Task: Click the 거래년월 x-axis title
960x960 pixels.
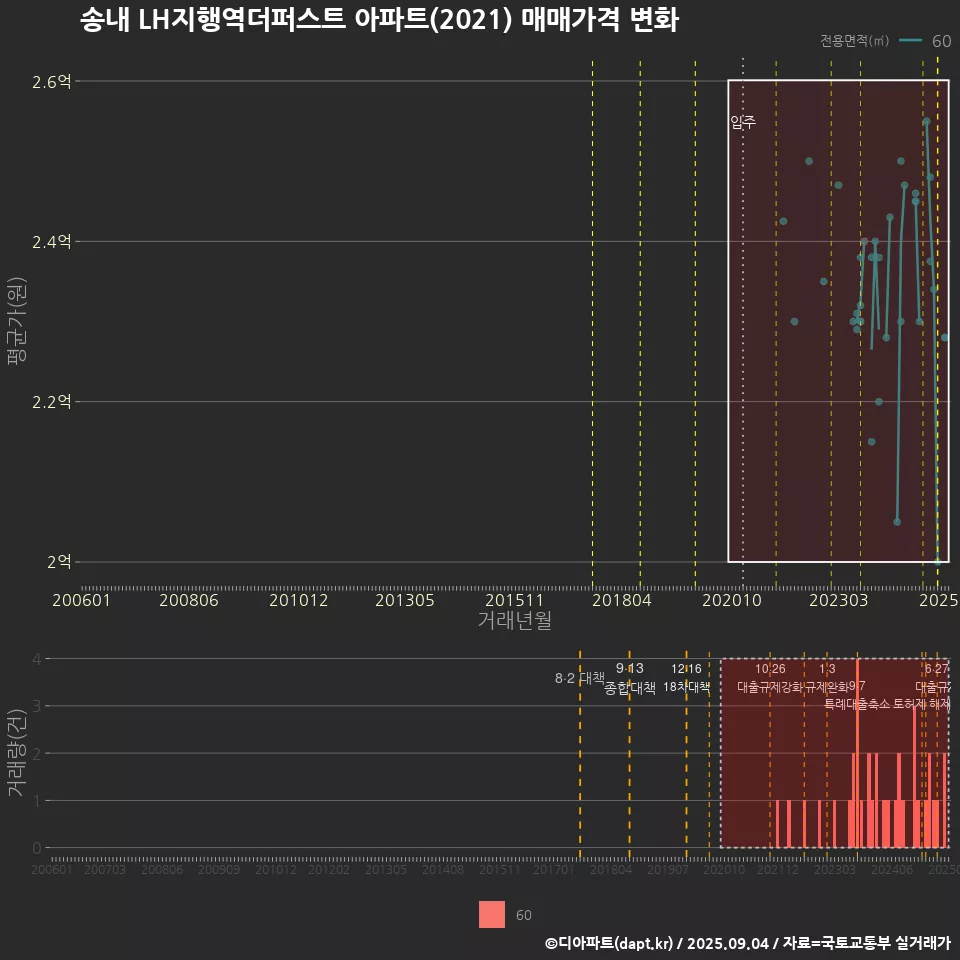Action: [514, 621]
